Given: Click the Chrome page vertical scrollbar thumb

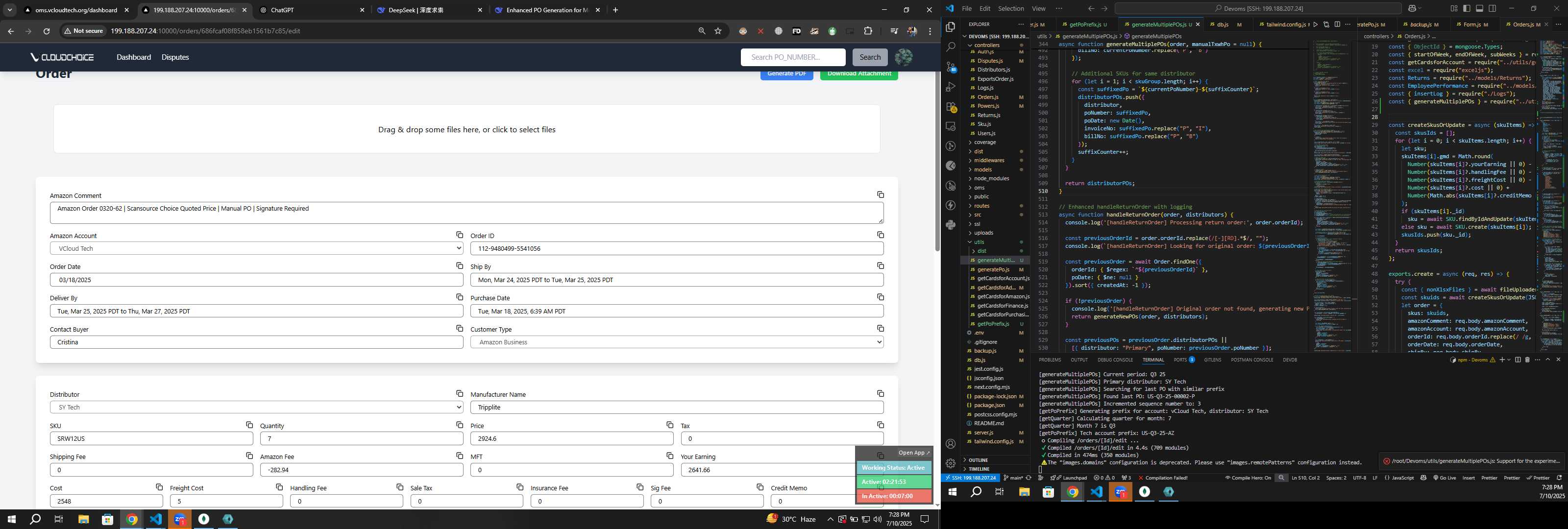Looking at the screenshot, I should 937,161.
